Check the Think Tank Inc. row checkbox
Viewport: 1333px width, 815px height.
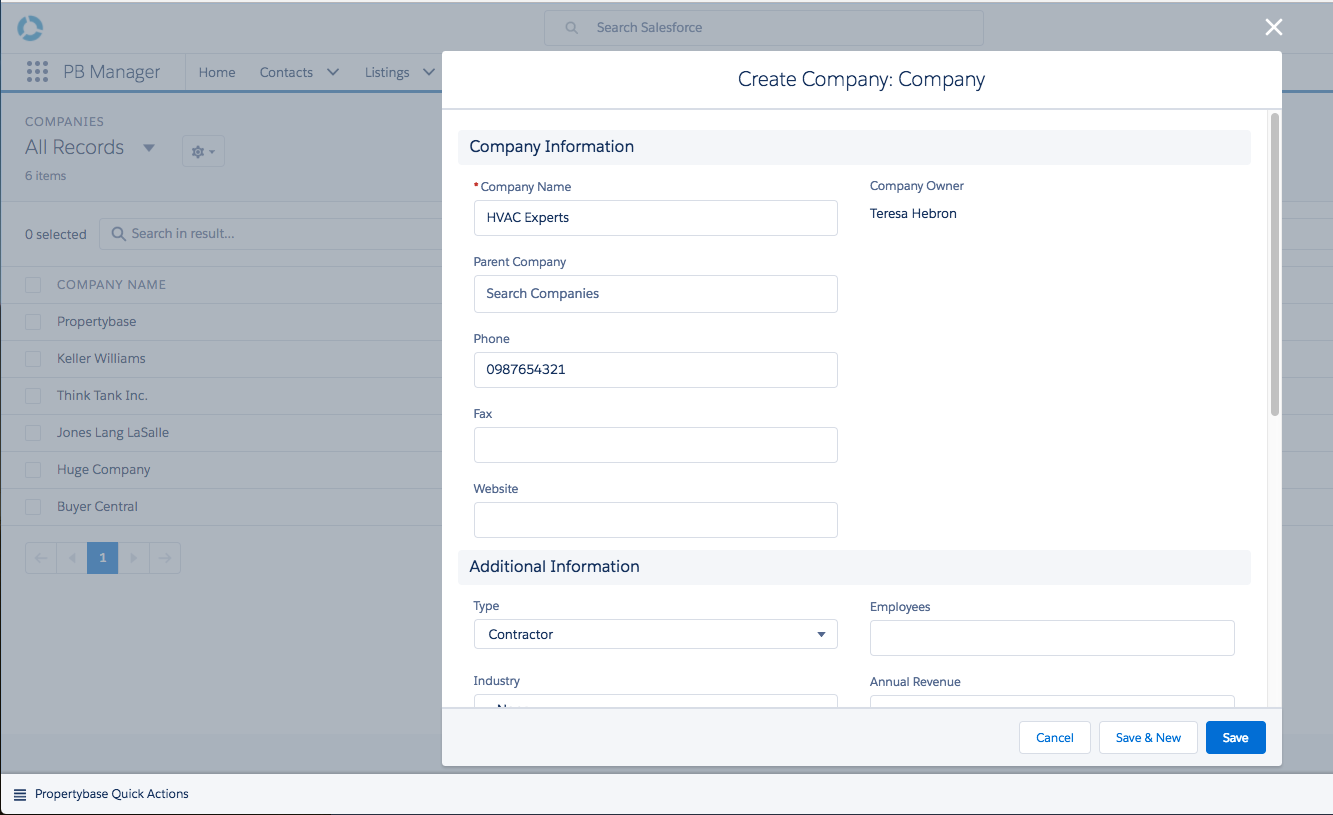pyautogui.click(x=33, y=396)
